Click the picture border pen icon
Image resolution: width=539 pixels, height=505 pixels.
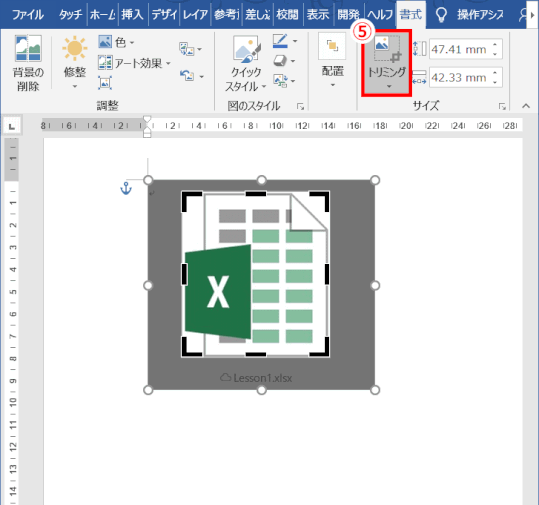280,41
